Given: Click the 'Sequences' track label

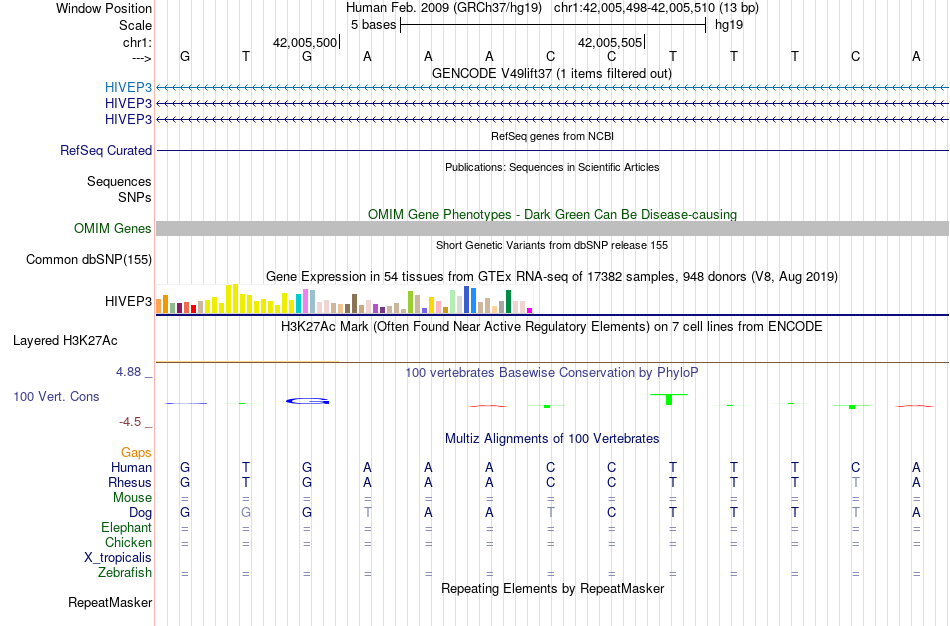Looking at the screenshot, I should coord(119,181).
